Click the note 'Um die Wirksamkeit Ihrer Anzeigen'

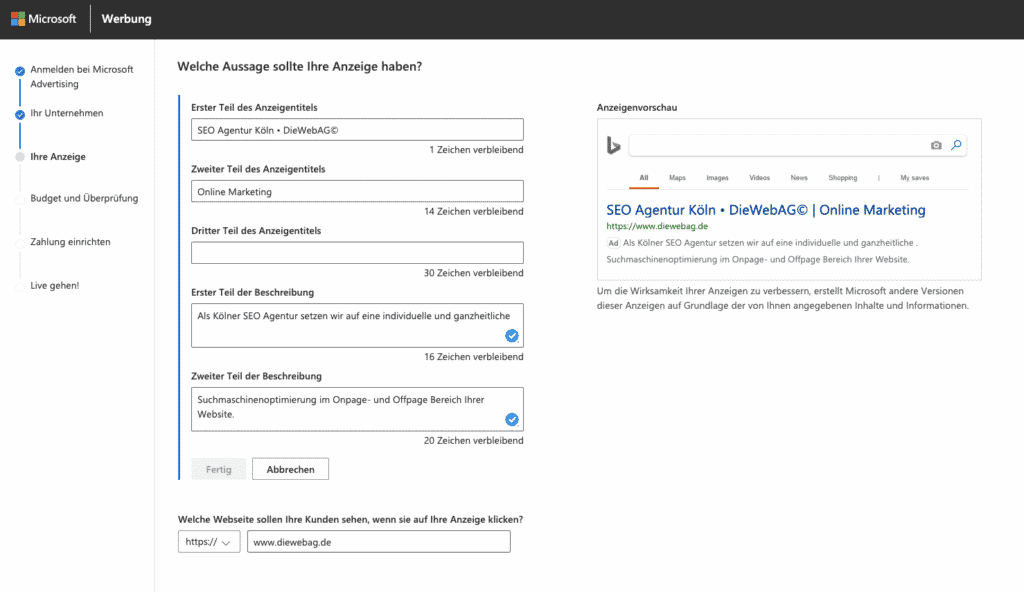(782, 298)
